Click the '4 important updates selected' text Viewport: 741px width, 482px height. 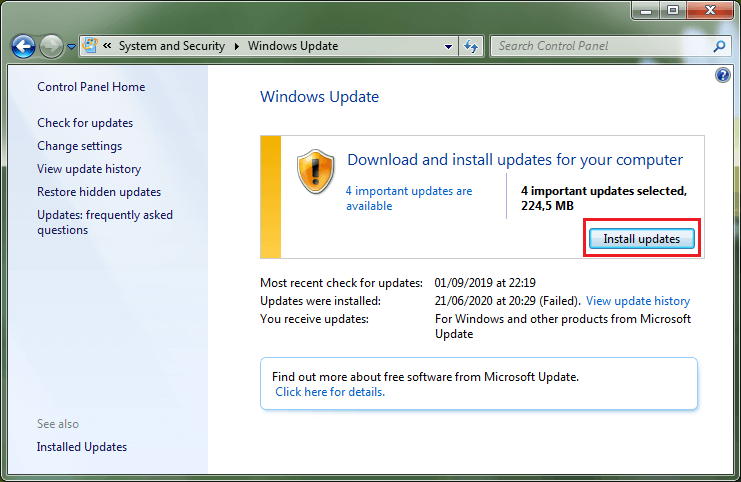pyautogui.click(x=603, y=198)
